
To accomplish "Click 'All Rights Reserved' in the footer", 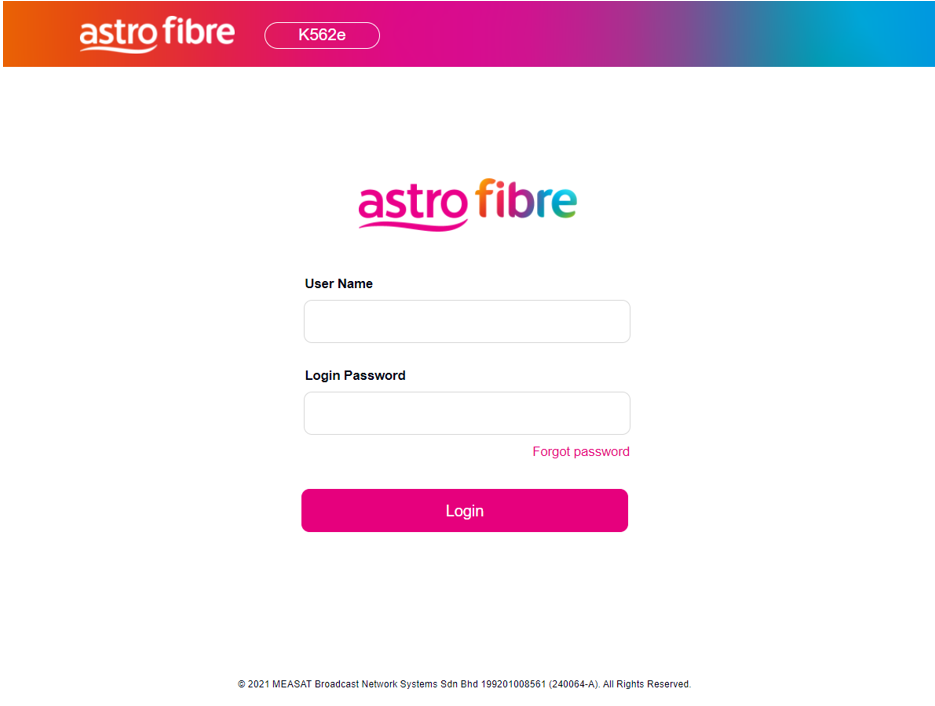I will (647, 685).
